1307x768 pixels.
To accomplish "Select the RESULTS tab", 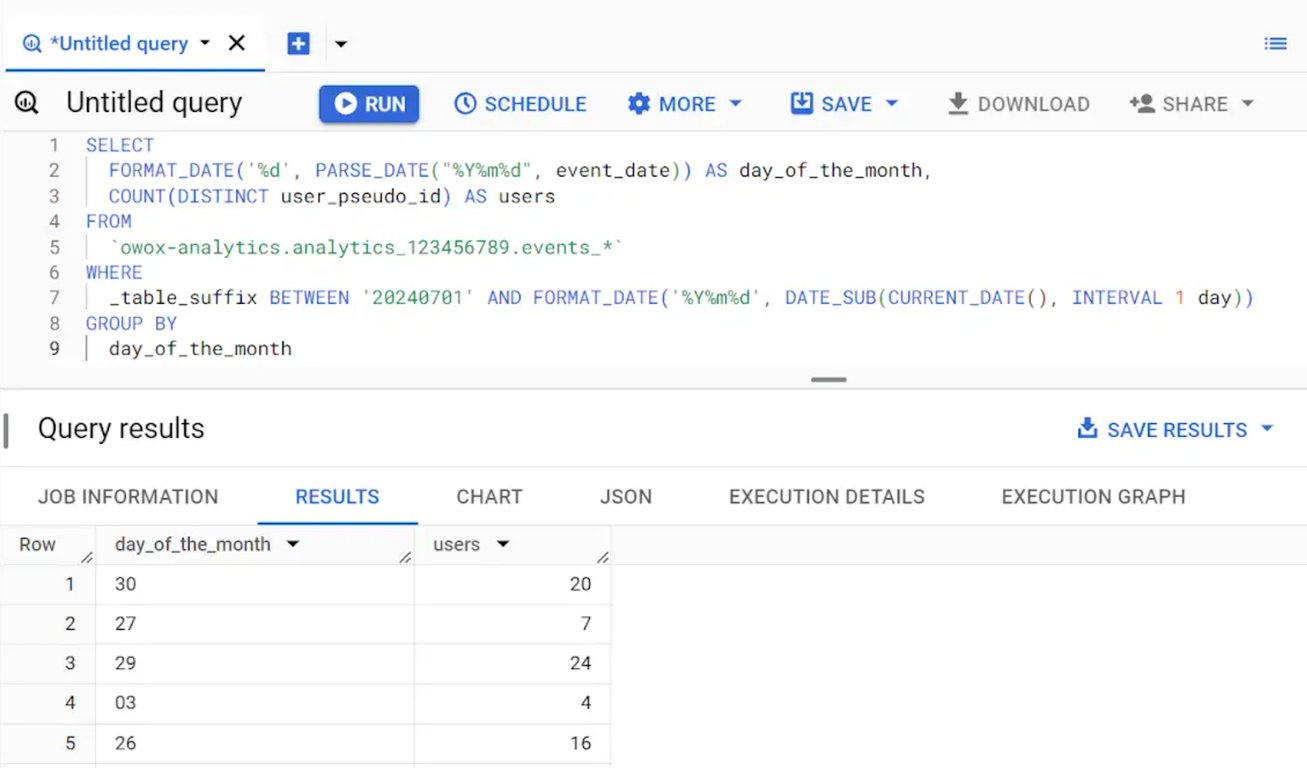I will 337,497.
